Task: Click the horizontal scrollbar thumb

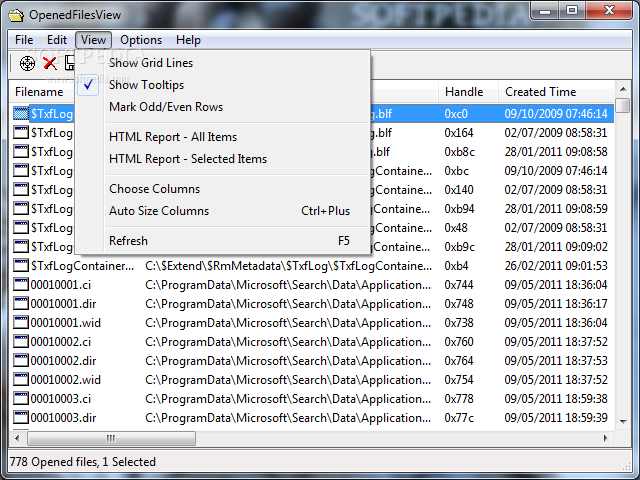Action: coord(111,438)
